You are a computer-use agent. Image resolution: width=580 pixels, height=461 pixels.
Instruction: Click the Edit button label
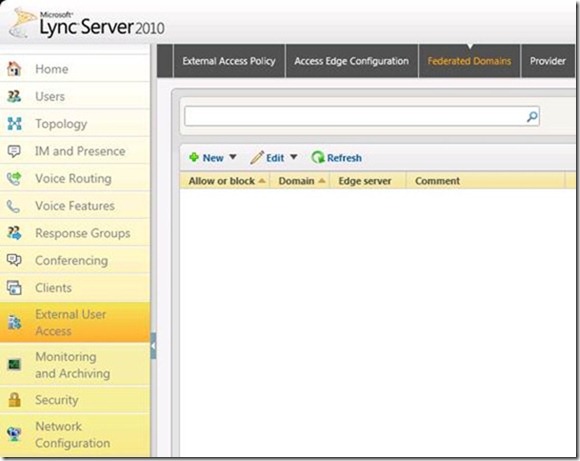tap(275, 158)
